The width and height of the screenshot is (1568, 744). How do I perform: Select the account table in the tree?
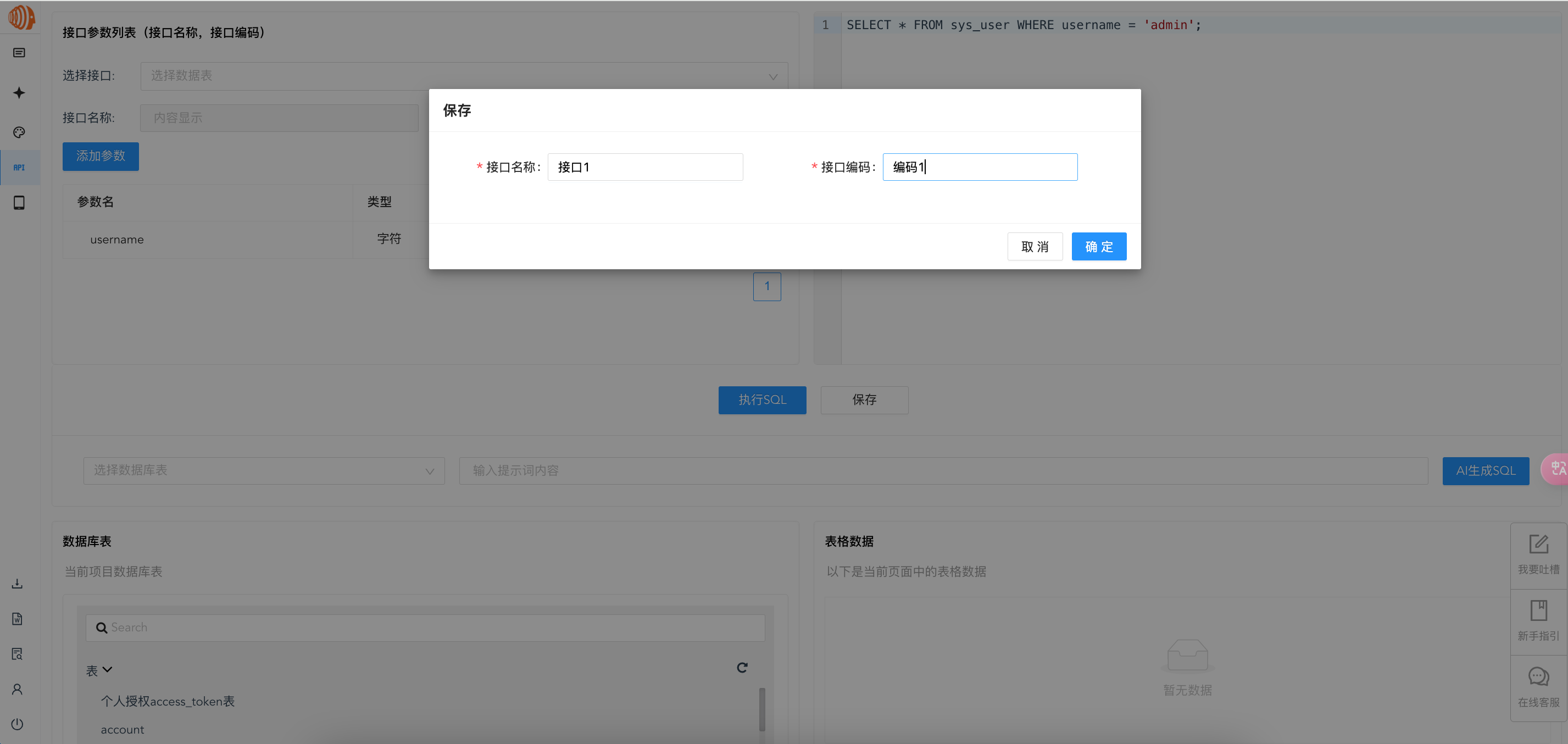point(123,729)
